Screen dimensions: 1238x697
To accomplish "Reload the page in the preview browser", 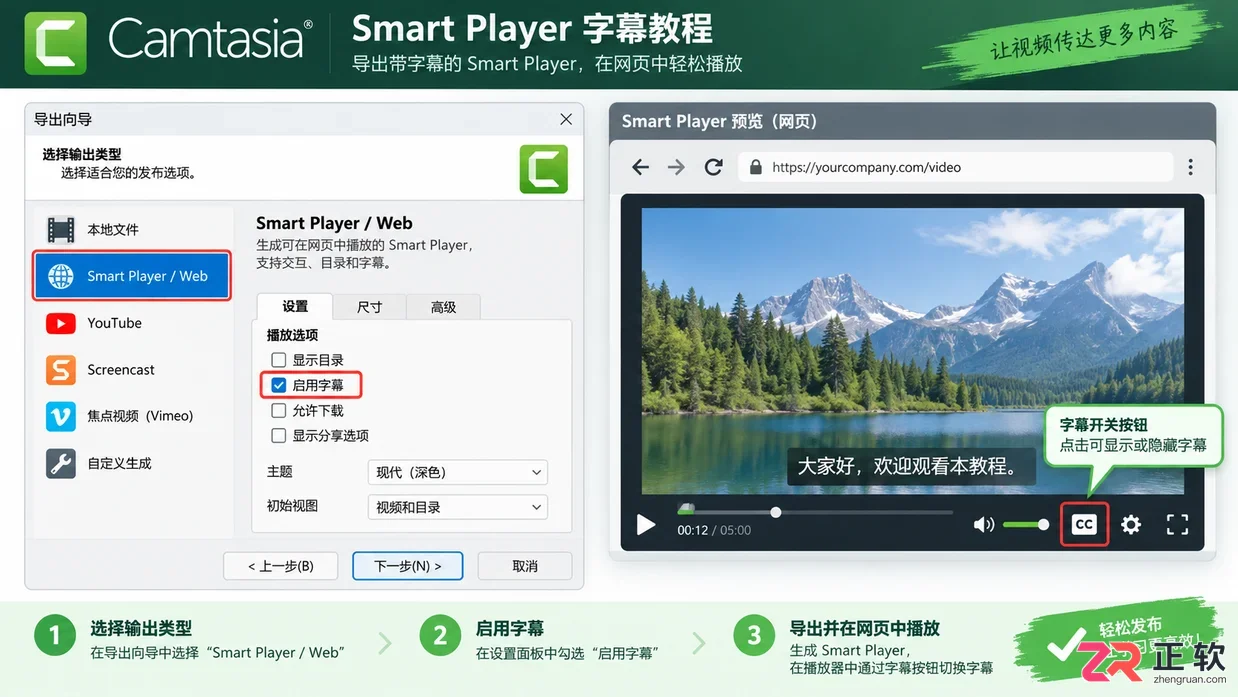I will click(x=713, y=167).
